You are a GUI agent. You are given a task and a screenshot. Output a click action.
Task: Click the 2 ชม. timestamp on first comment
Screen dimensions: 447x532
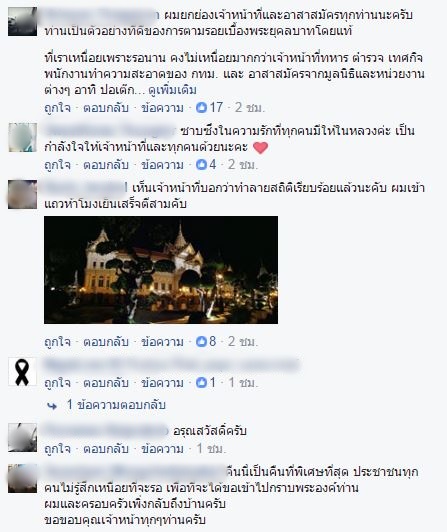click(249, 108)
